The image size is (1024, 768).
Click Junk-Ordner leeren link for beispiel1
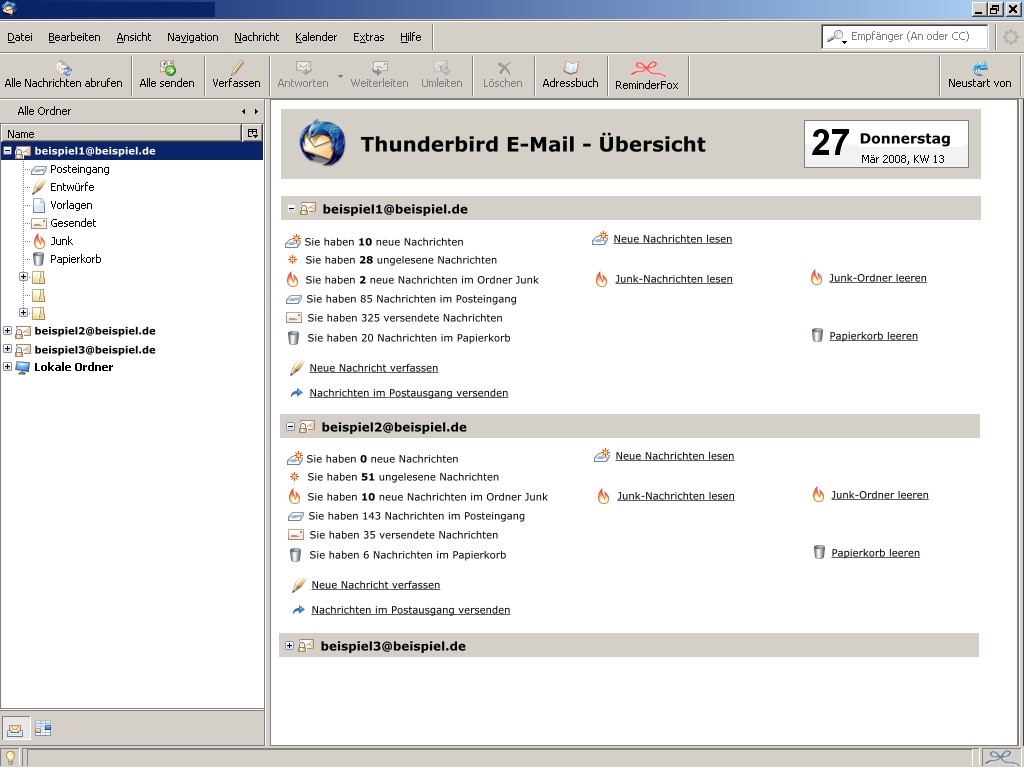coord(877,278)
